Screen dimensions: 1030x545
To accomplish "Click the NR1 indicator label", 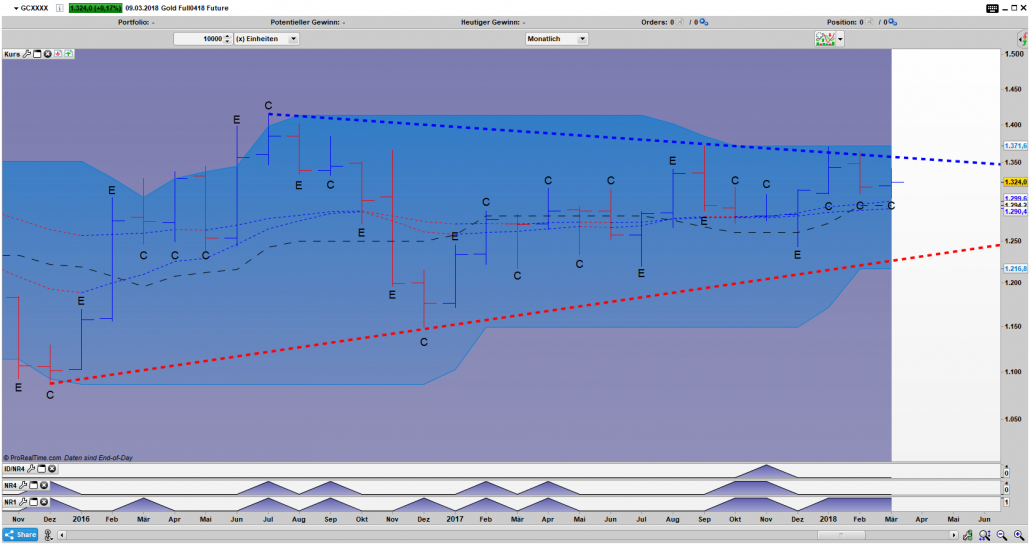I will 10,502.
